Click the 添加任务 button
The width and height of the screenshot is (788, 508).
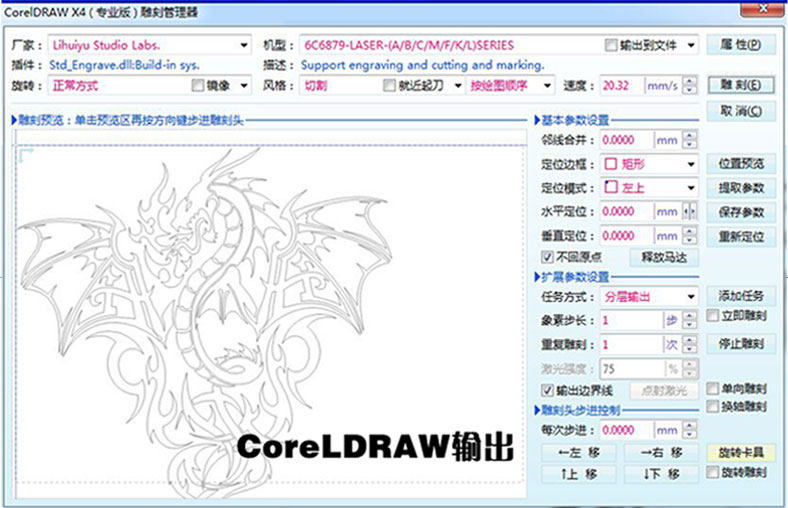[x=741, y=295]
